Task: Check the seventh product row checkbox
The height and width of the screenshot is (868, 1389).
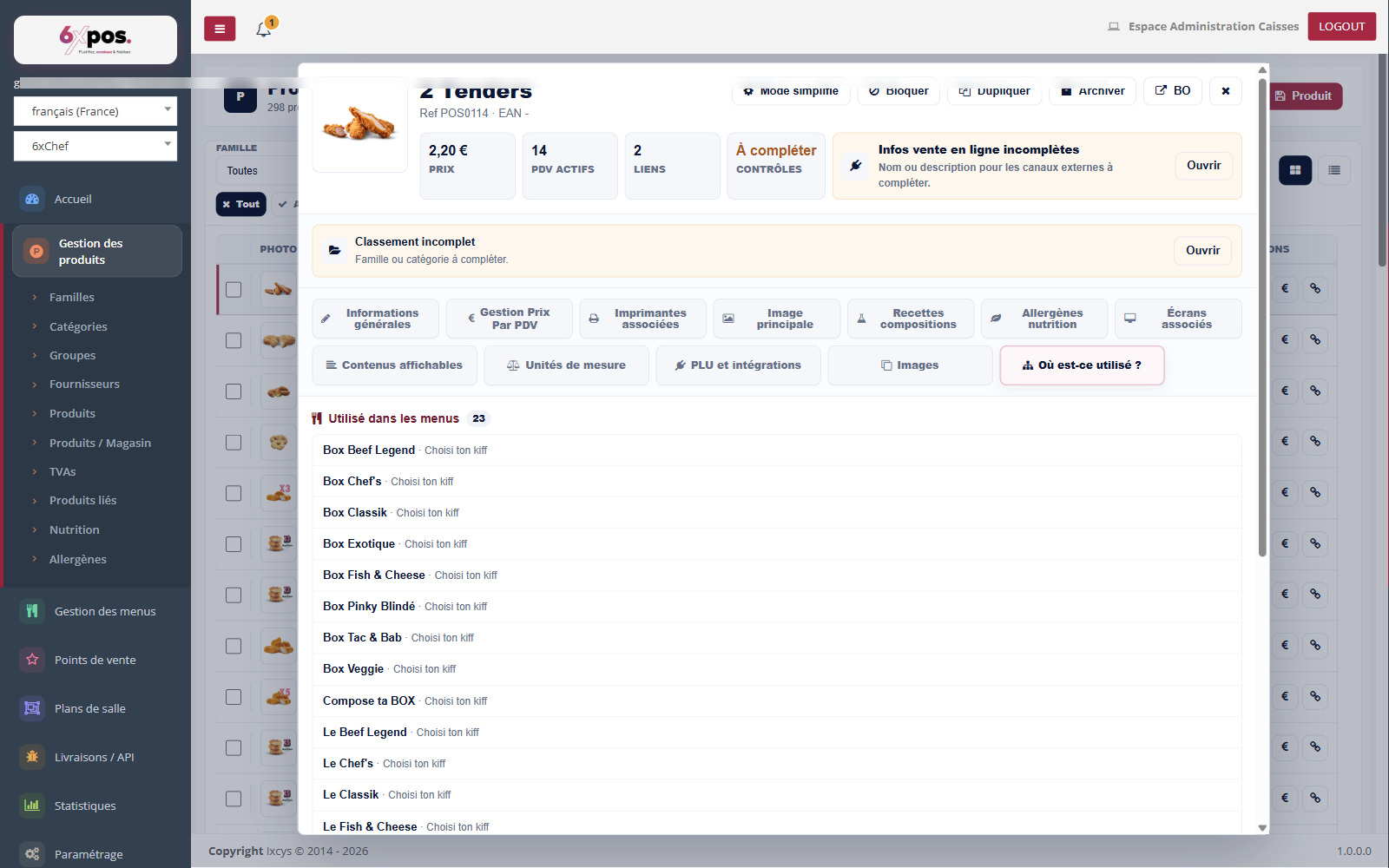Action: tap(234, 595)
